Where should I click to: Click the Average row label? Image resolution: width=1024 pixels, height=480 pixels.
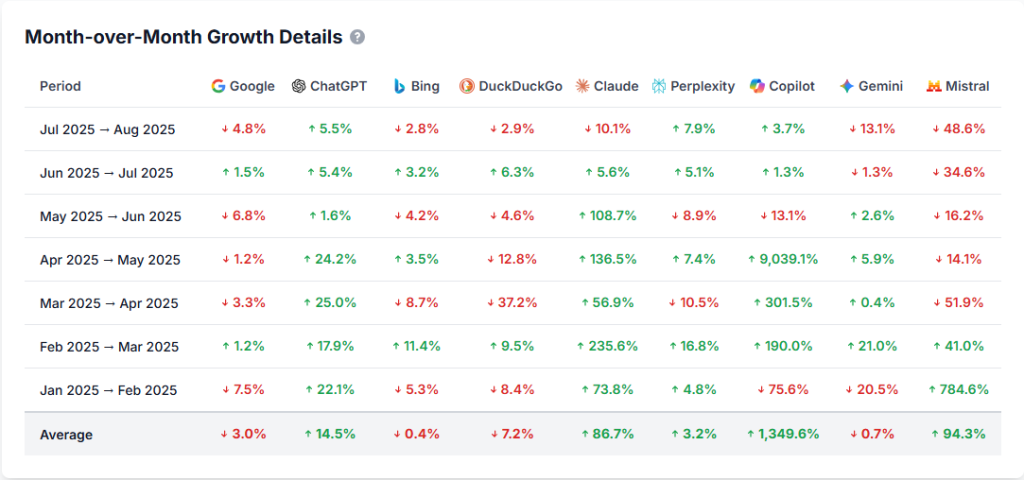pos(66,434)
